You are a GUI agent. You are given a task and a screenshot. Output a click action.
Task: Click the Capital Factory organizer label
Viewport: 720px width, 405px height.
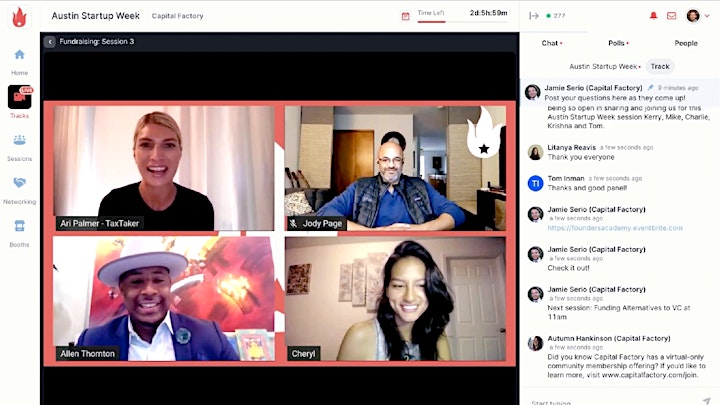pos(177,16)
